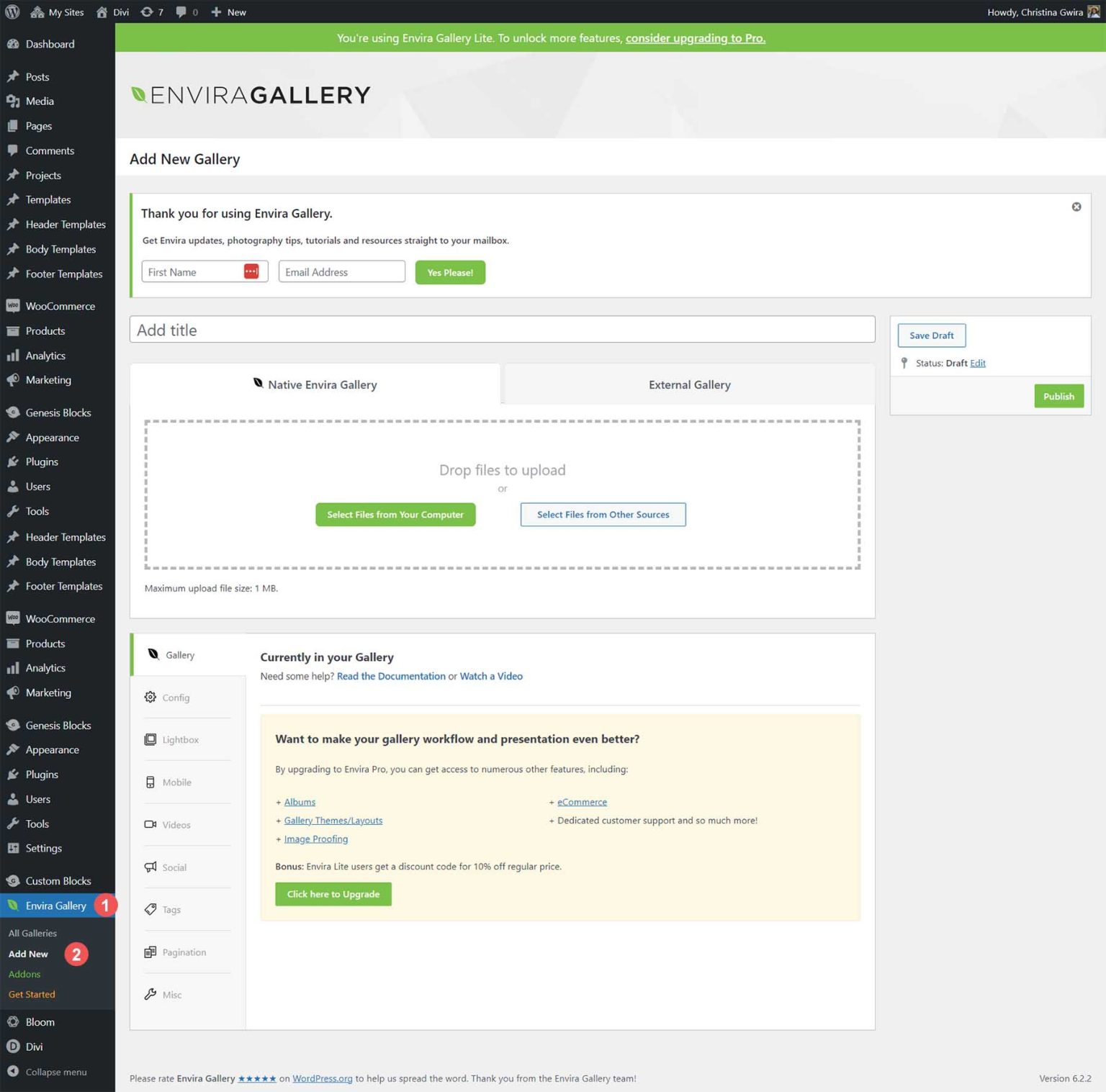Image resolution: width=1106 pixels, height=1092 pixels.
Task: Click the WordPress logo in admin bar
Action: tap(12, 12)
